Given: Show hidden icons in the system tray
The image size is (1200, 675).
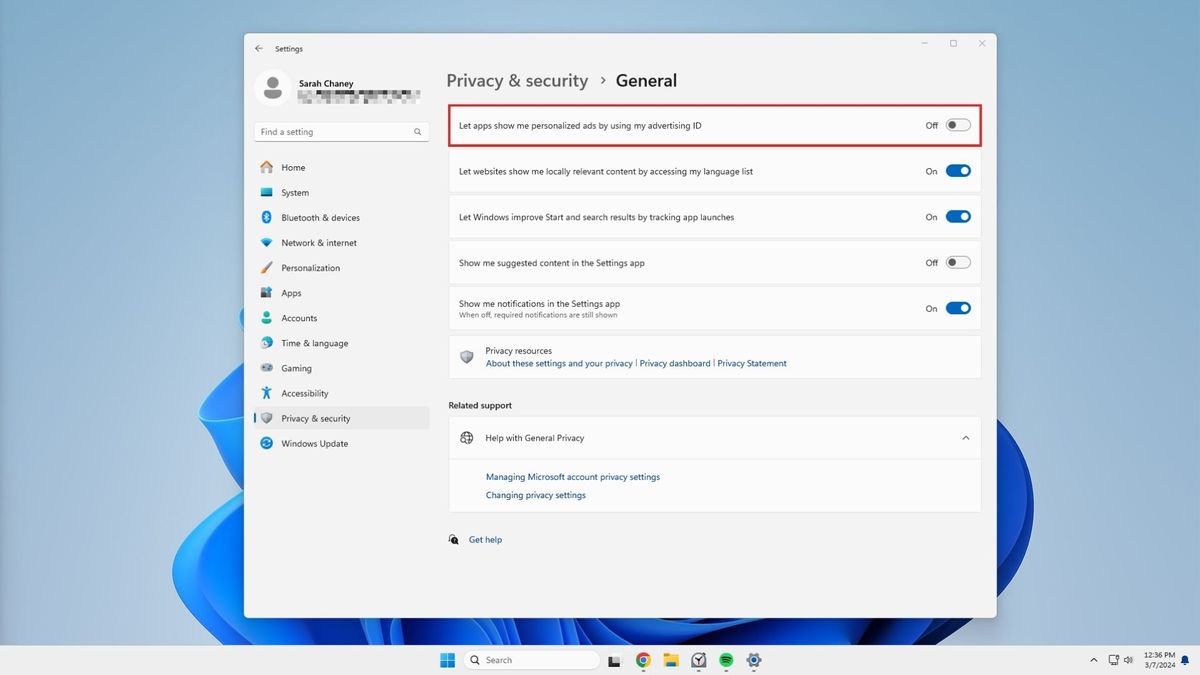Looking at the screenshot, I should pyautogui.click(x=1093, y=660).
